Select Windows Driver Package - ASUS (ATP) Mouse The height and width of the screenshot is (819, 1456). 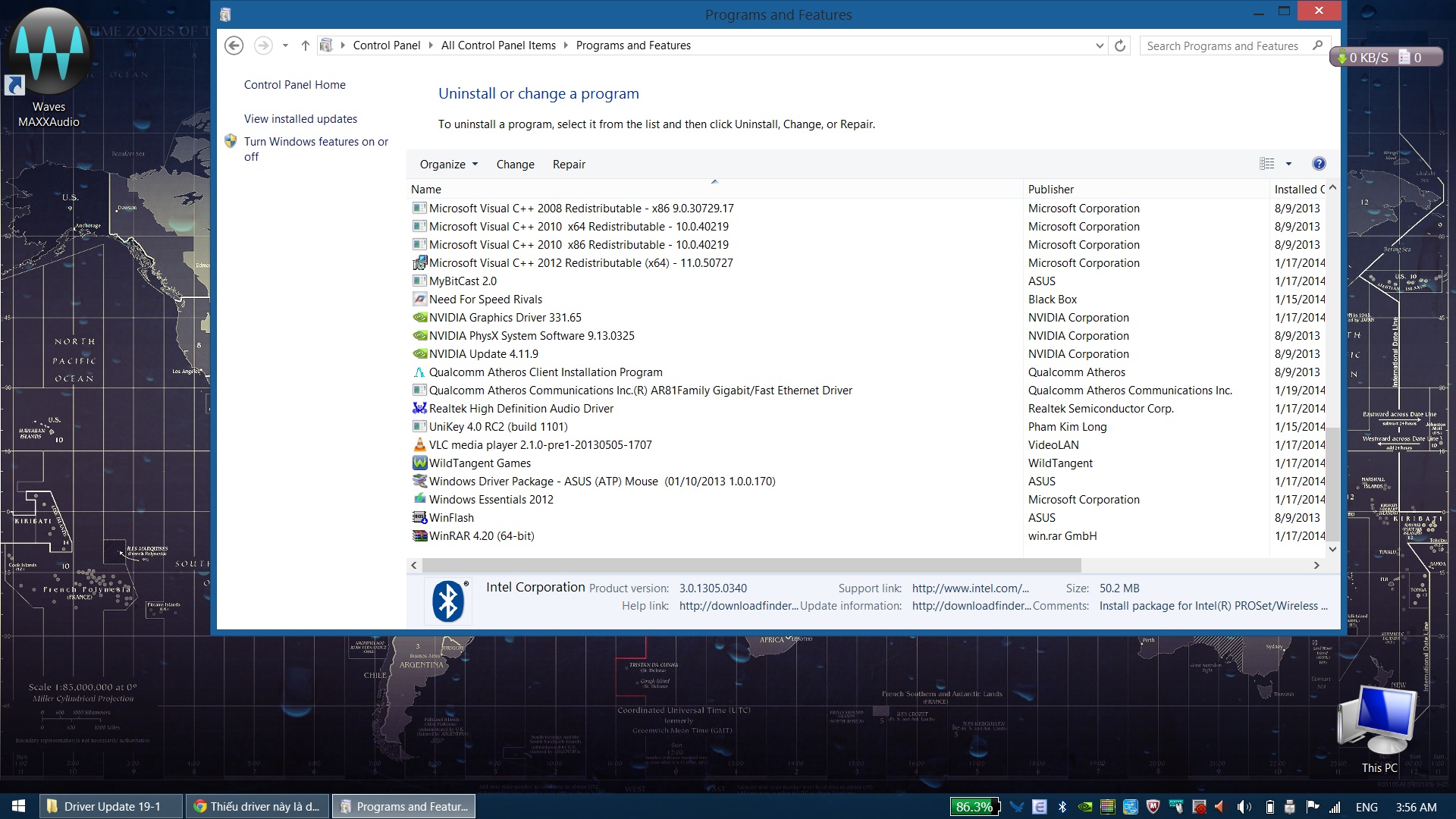tap(602, 482)
